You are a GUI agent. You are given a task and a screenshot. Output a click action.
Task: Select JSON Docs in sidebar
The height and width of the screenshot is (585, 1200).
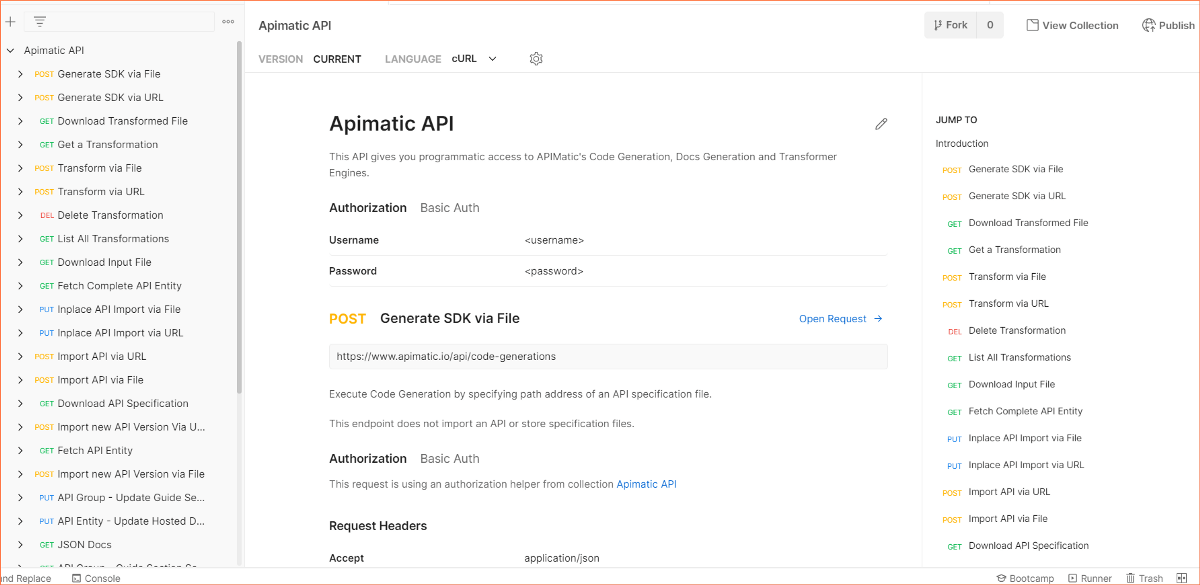pyautogui.click(x=85, y=545)
